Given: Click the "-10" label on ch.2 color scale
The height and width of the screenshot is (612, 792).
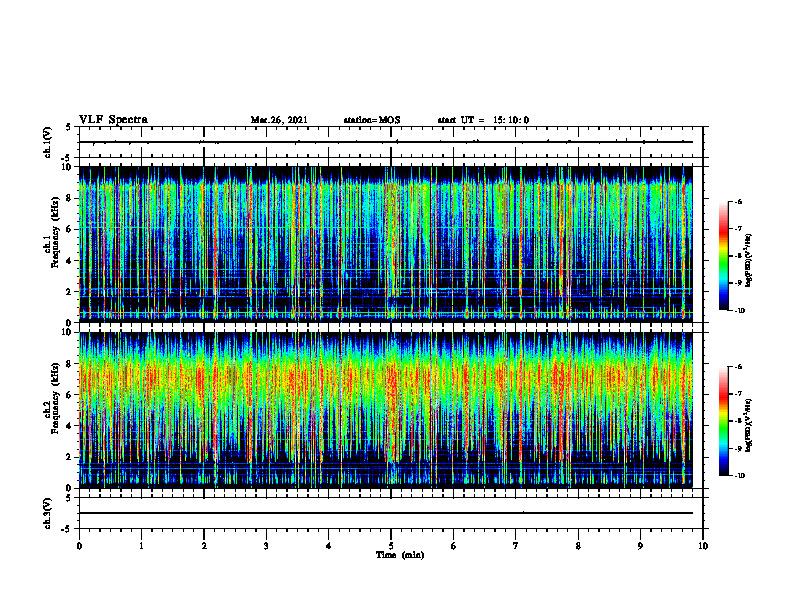Looking at the screenshot, I should pyautogui.click(x=739, y=476).
